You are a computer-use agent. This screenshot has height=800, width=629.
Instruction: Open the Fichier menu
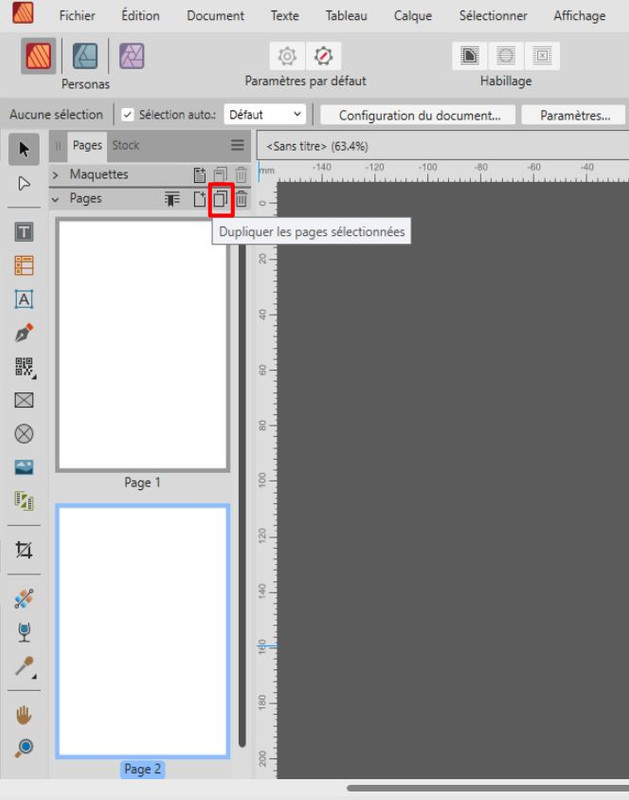77,16
